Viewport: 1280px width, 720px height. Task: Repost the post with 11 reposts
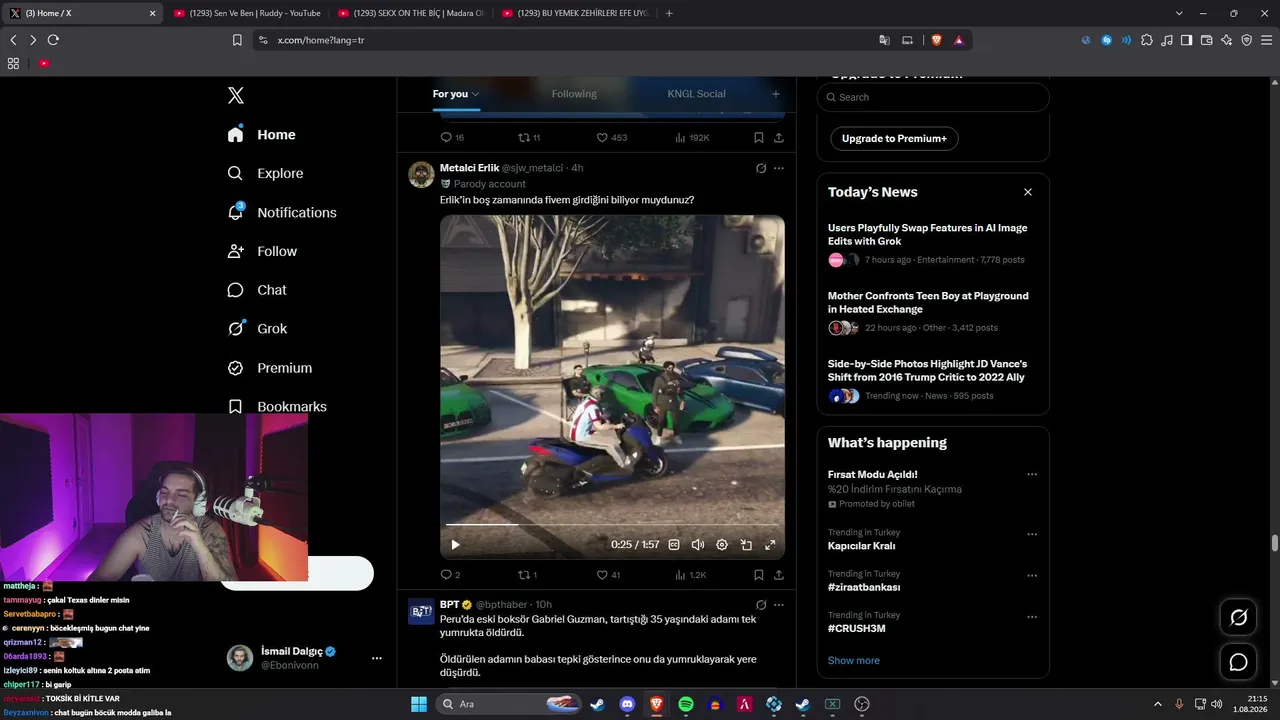pos(529,138)
